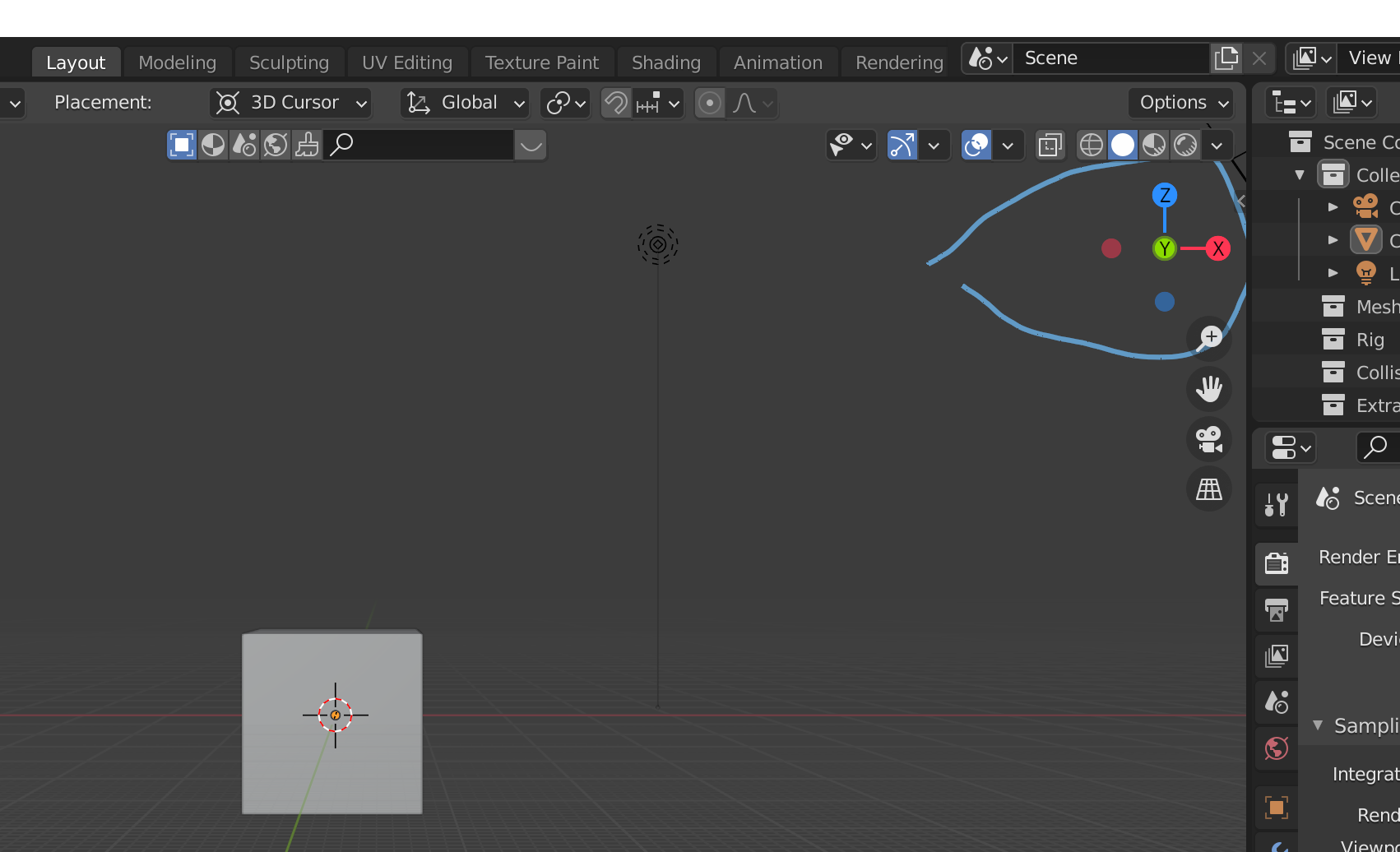1400x852 pixels.
Task: Switch to solid viewport shading
Action: click(x=1123, y=146)
